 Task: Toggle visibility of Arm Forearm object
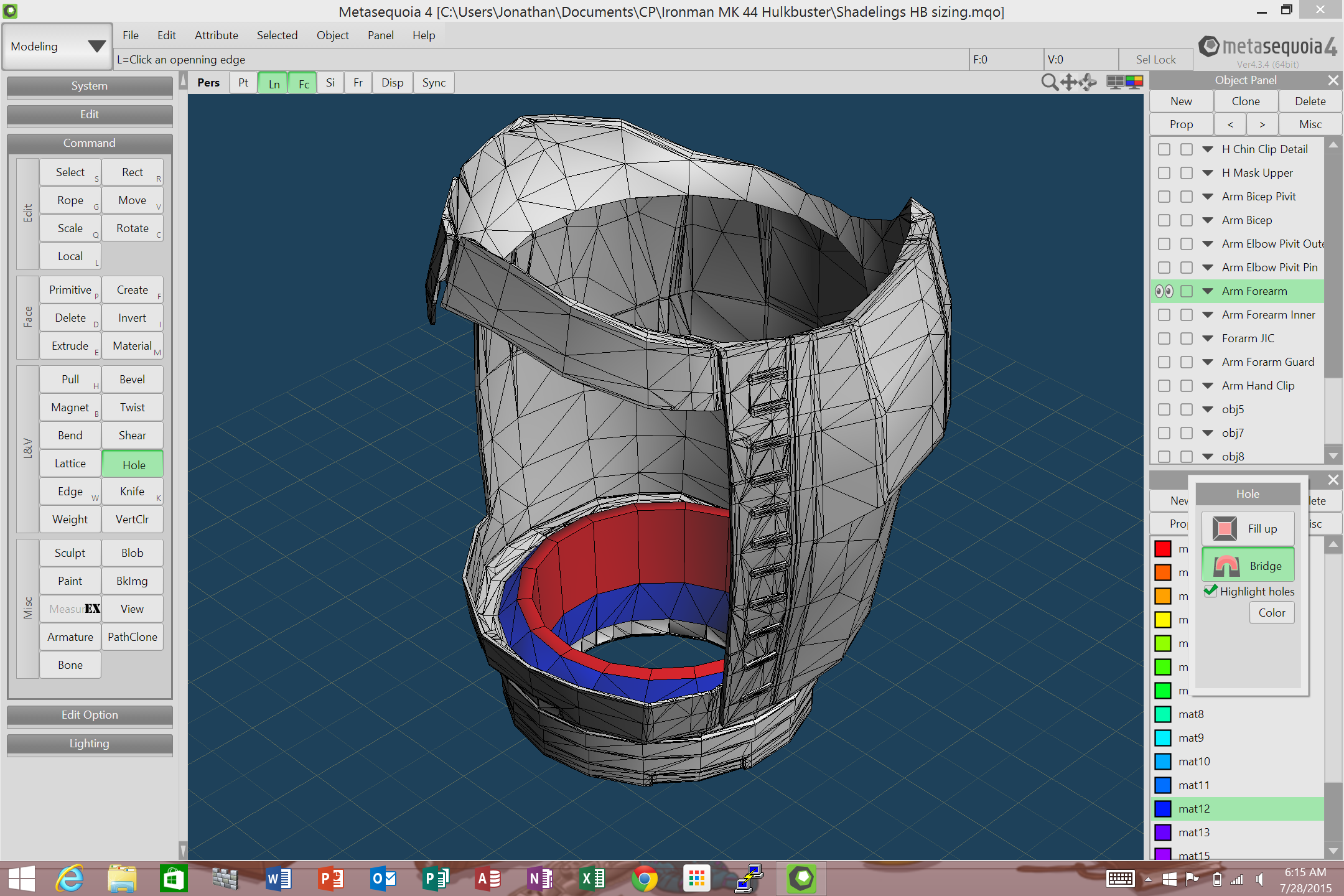tap(1164, 291)
